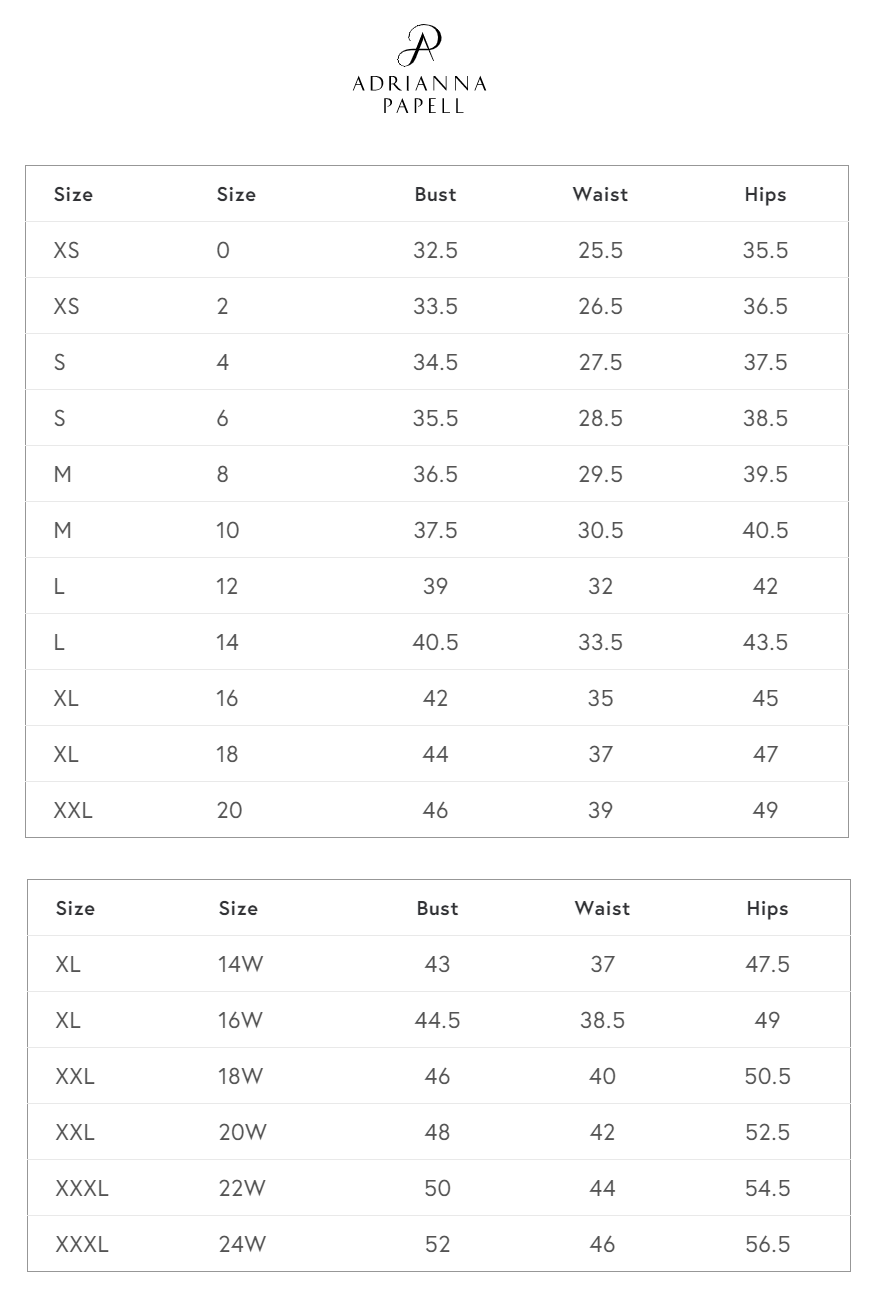Click the Waist header in first table
Screen dimensions: 879x1304
(x=600, y=194)
